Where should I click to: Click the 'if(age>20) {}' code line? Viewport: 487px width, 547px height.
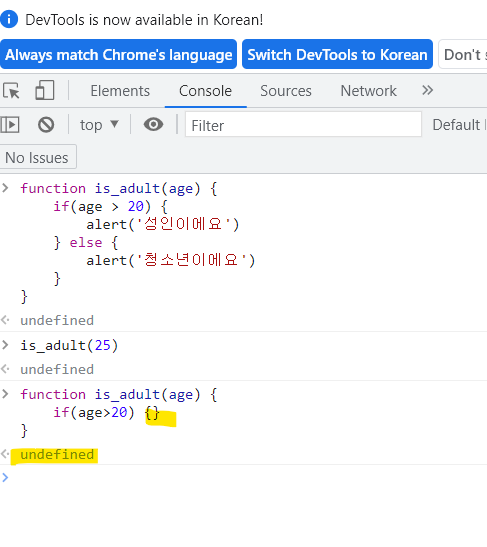coord(106,413)
